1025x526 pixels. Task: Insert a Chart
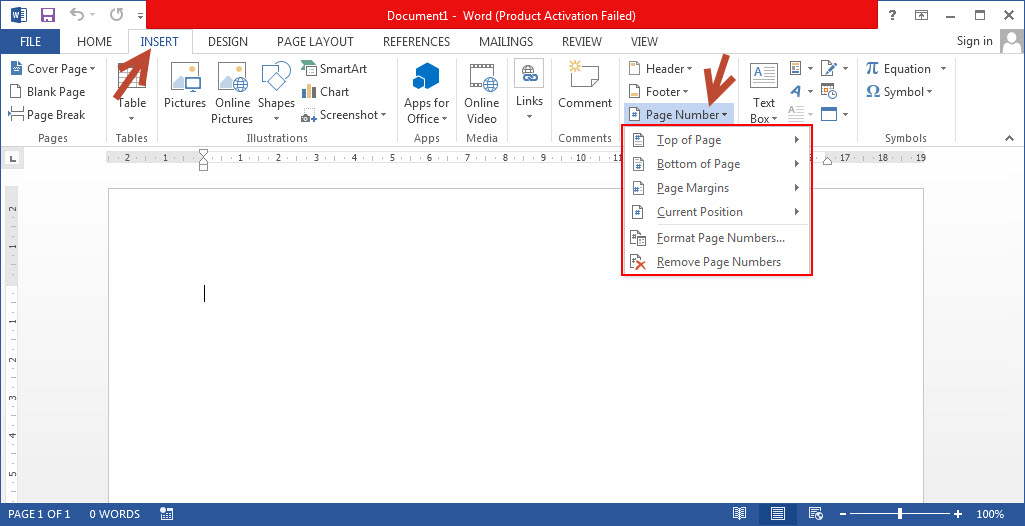326,91
